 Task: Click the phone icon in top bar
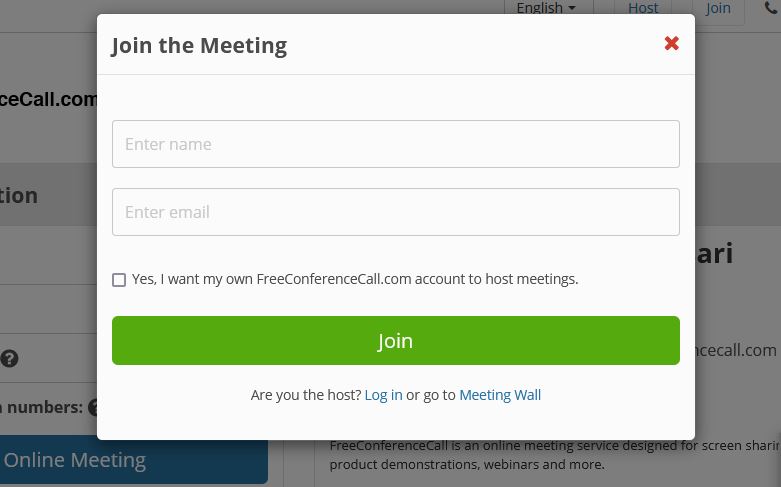[x=772, y=7]
